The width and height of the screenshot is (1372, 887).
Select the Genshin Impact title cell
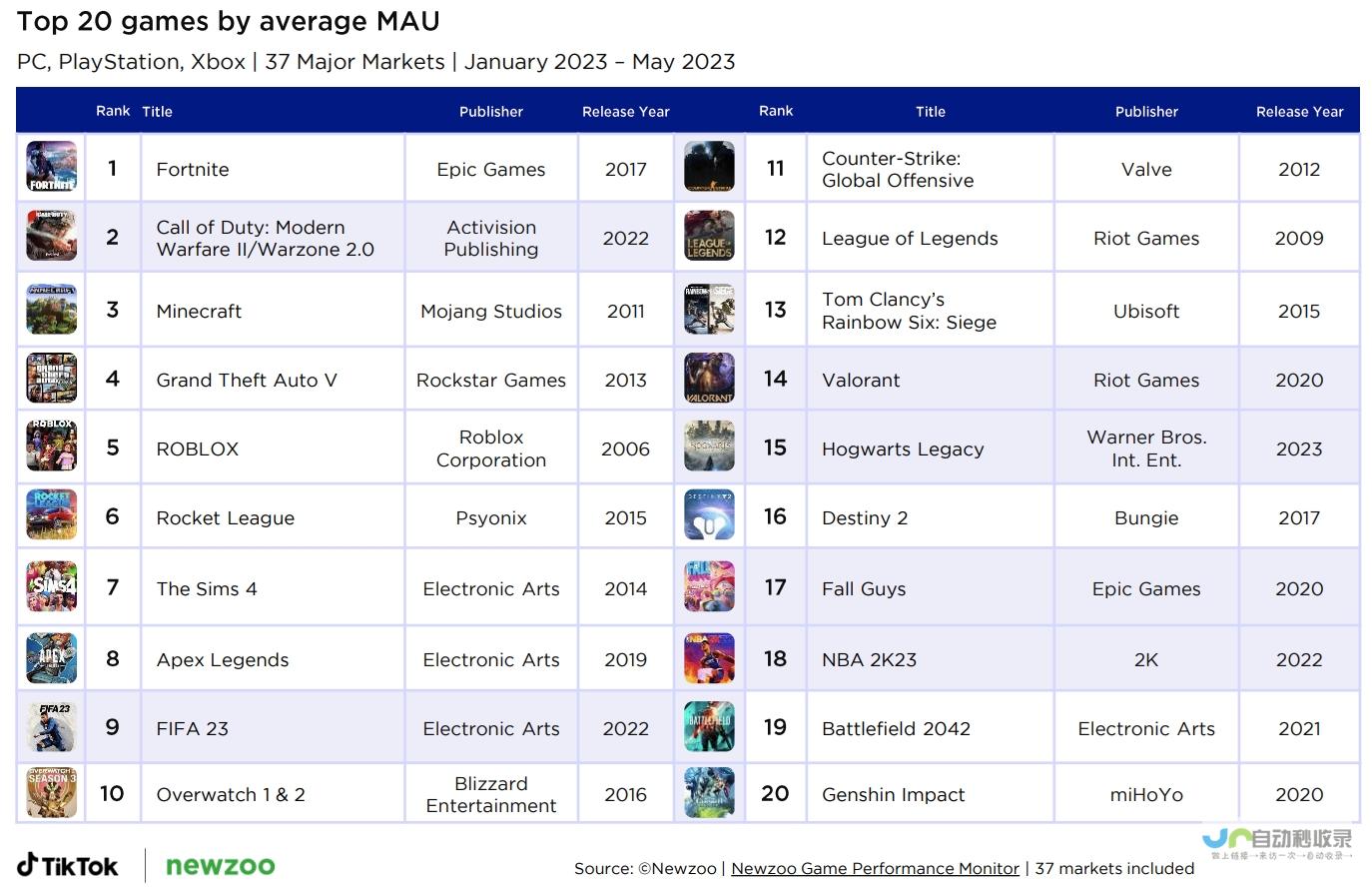[930, 794]
